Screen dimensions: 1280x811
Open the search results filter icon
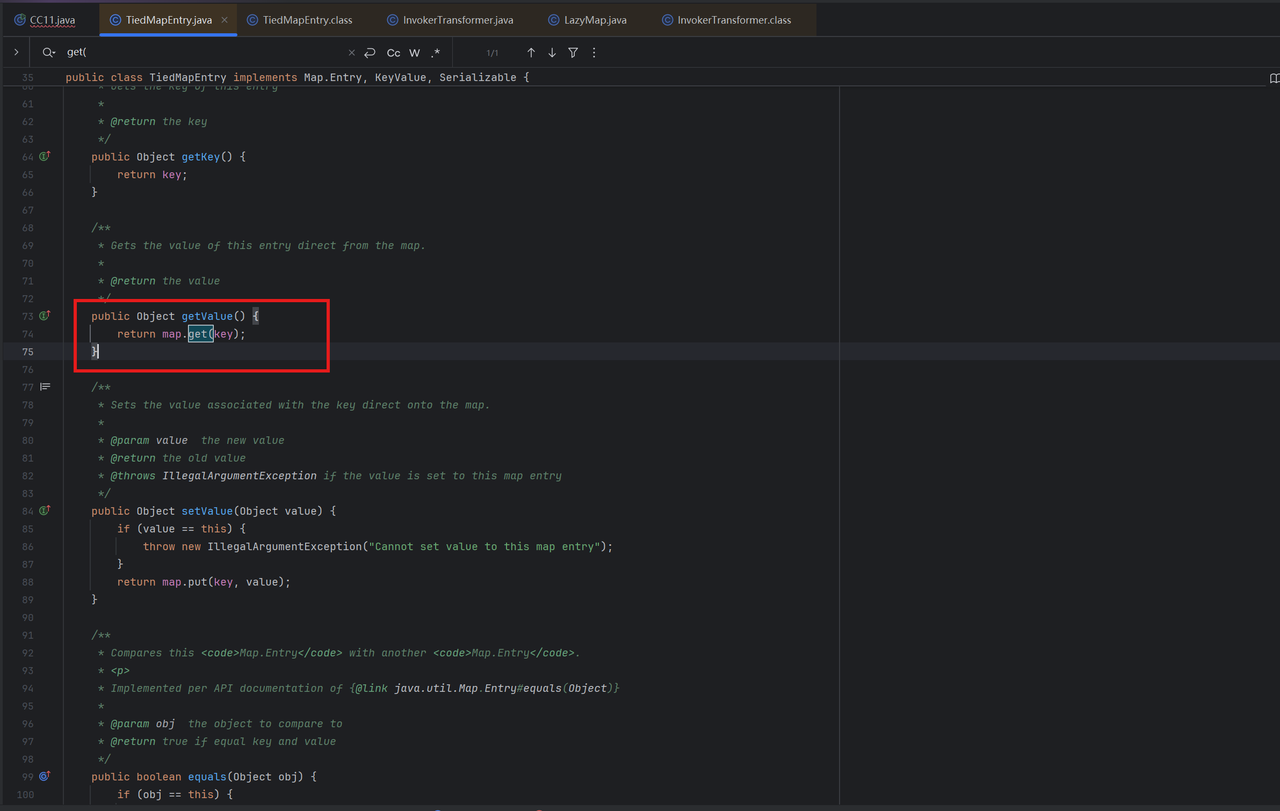(573, 53)
